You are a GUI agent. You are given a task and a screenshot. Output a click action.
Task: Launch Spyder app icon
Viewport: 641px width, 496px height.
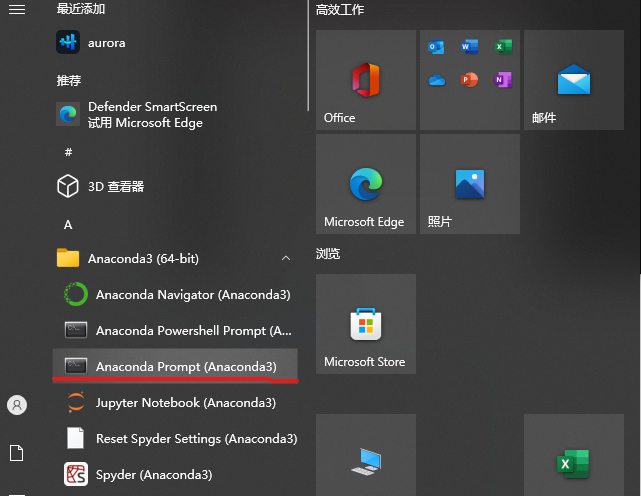[x=76, y=474]
